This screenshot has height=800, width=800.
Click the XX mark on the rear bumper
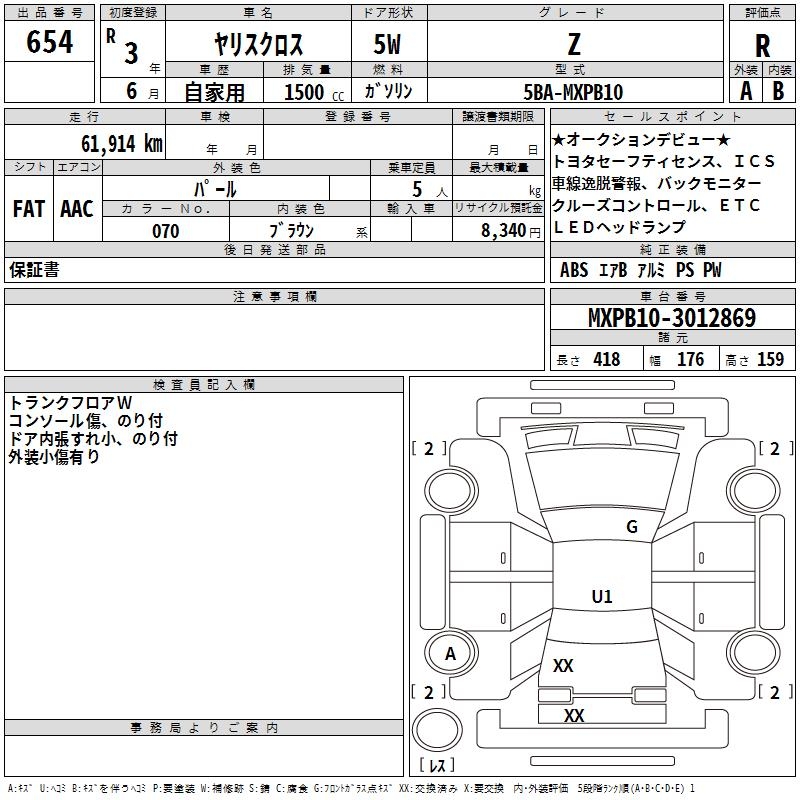pyautogui.click(x=574, y=716)
